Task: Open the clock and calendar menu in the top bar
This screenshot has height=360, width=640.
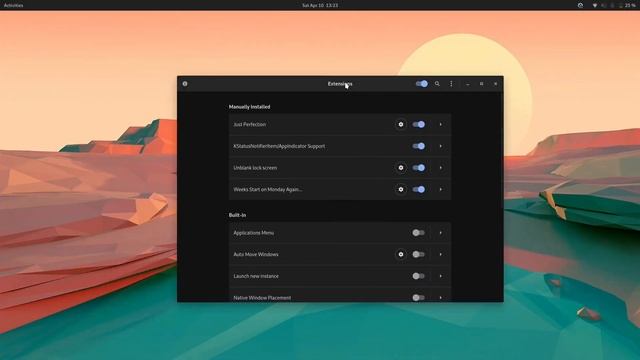Action: point(320,5)
